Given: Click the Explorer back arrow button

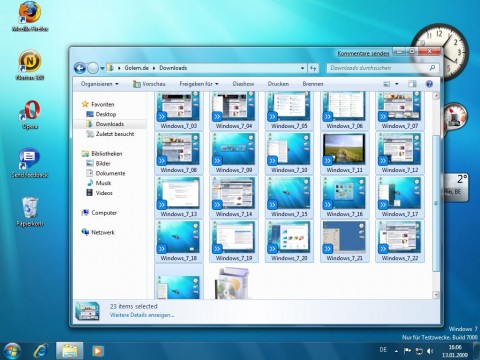Looking at the screenshot, I should 80,68.
